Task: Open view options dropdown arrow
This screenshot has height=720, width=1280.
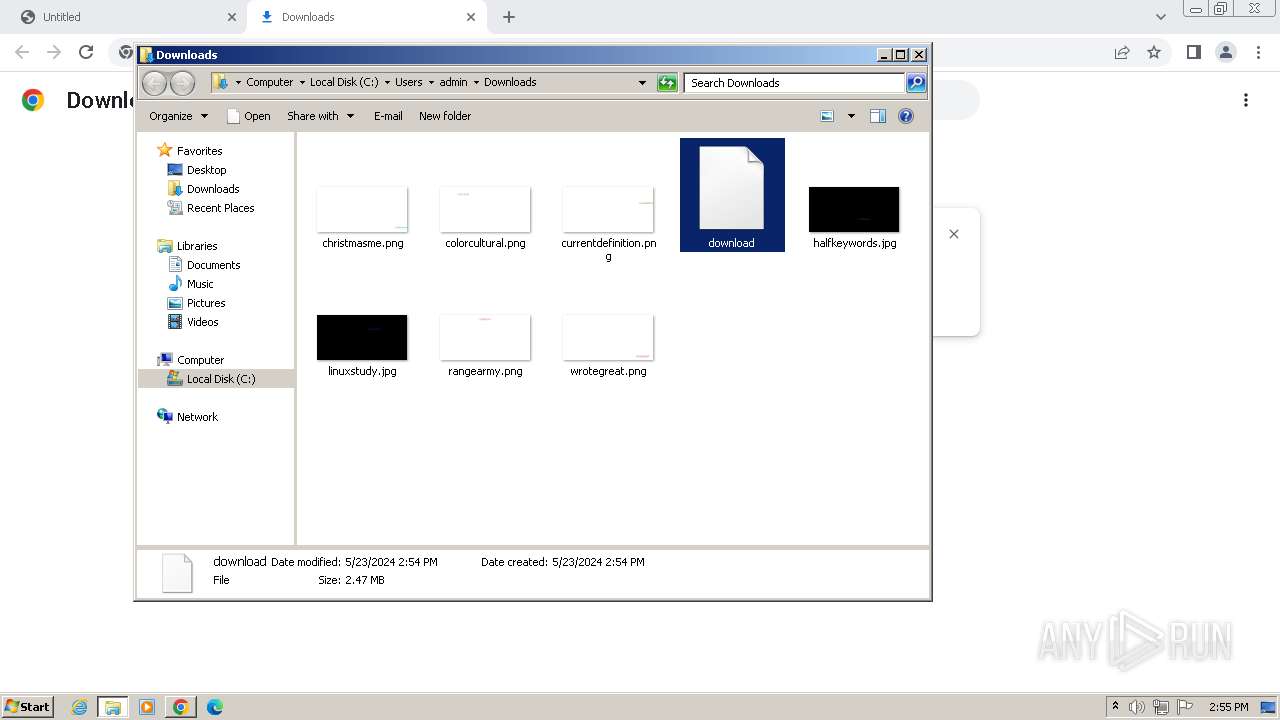Action: point(851,116)
